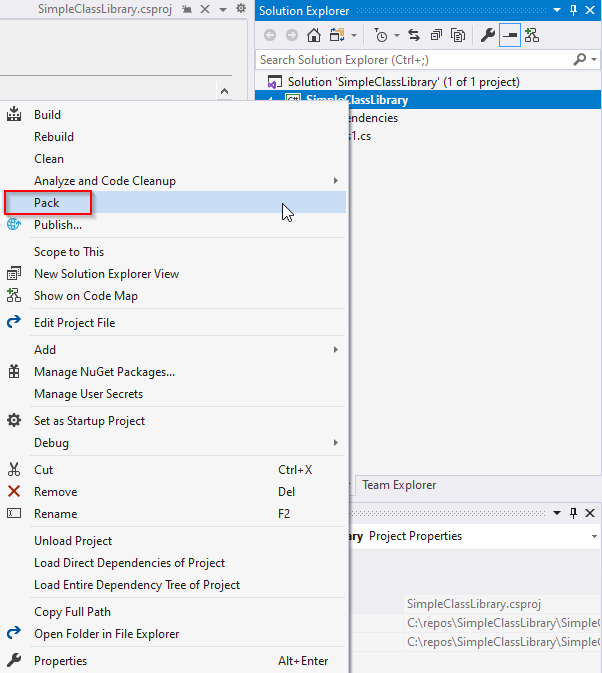Switch to the Team Explorer tab
The width and height of the screenshot is (602, 673).
(399, 485)
